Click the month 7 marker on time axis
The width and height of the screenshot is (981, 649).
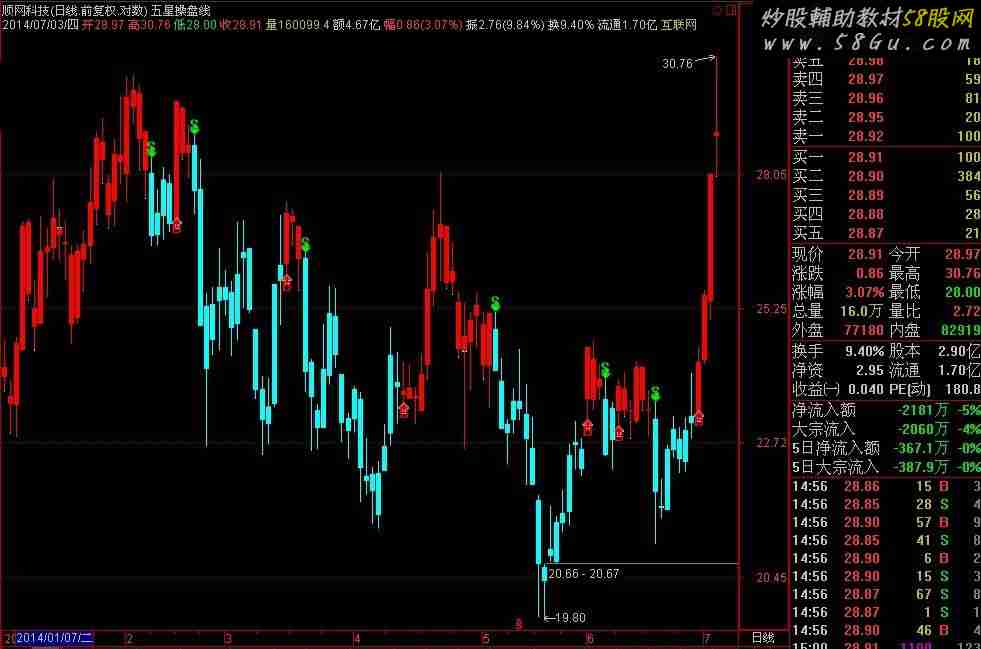click(707, 638)
